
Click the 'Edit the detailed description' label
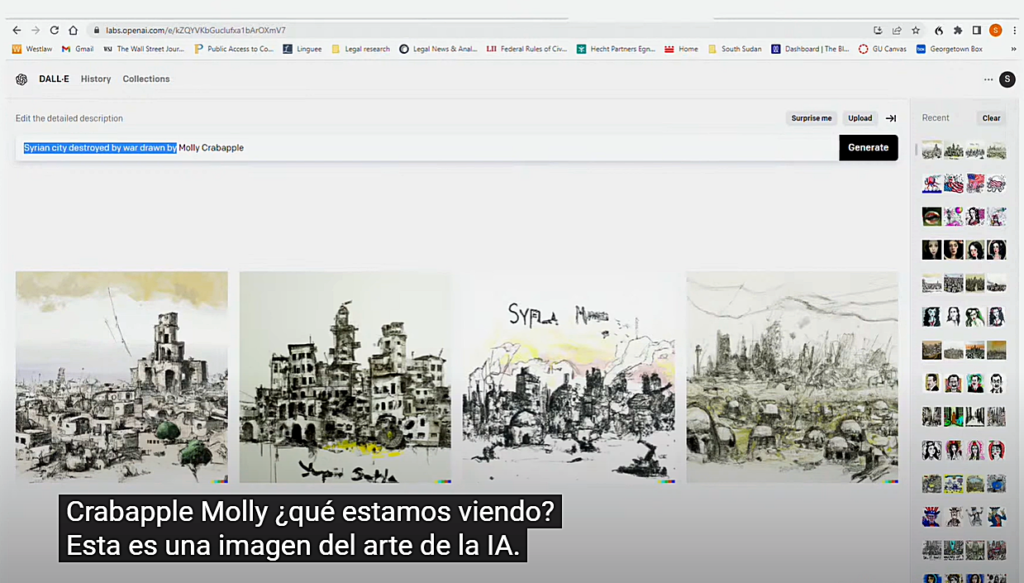pyautogui.click(x=69, y=118)
